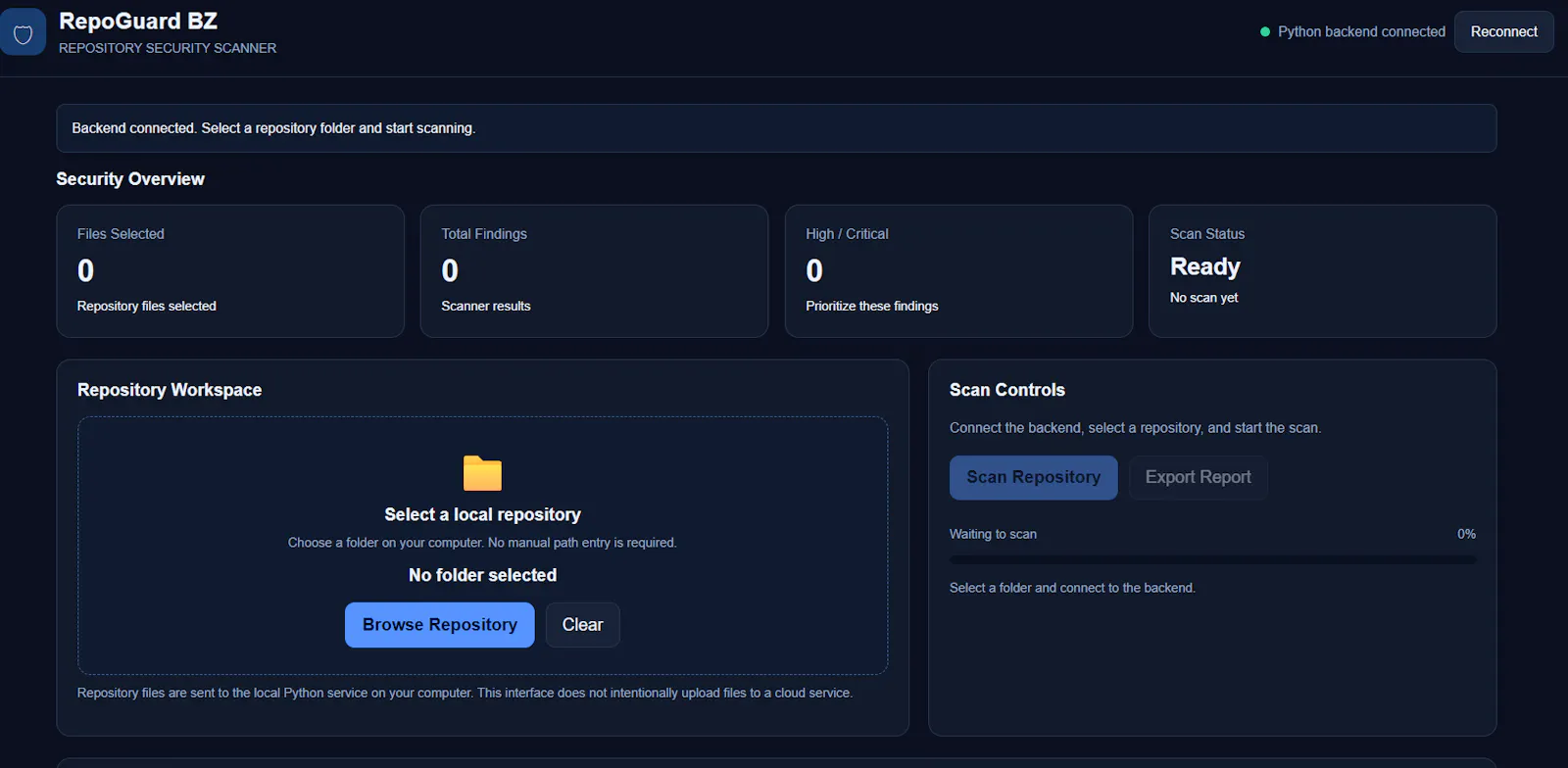Screen dimensions: 1568x768
Task: Click the Waiting to scan status text
Action: [993, 534]
